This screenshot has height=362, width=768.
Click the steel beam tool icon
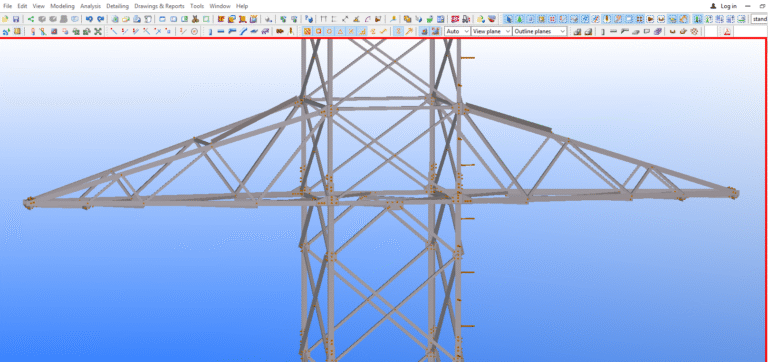click(x=220, y=31)
